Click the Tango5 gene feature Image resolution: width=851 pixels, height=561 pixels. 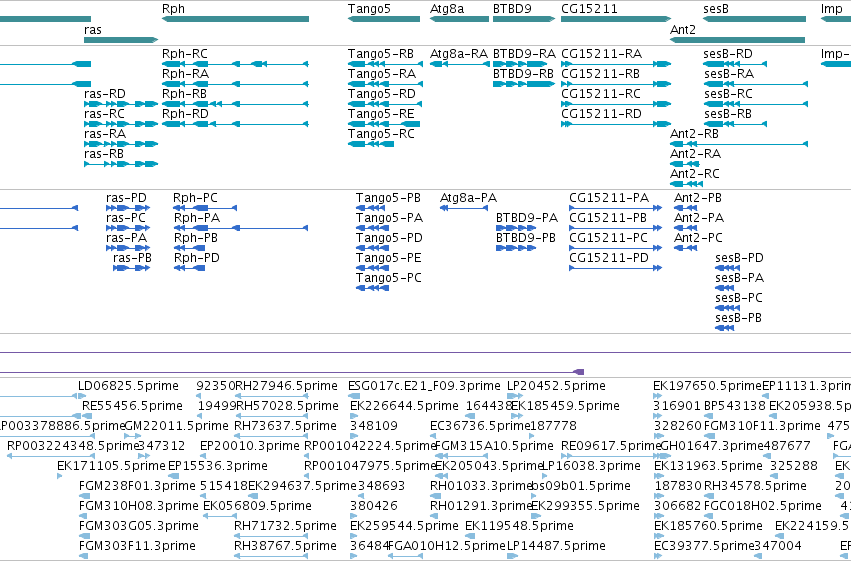(x=384, y=19)
